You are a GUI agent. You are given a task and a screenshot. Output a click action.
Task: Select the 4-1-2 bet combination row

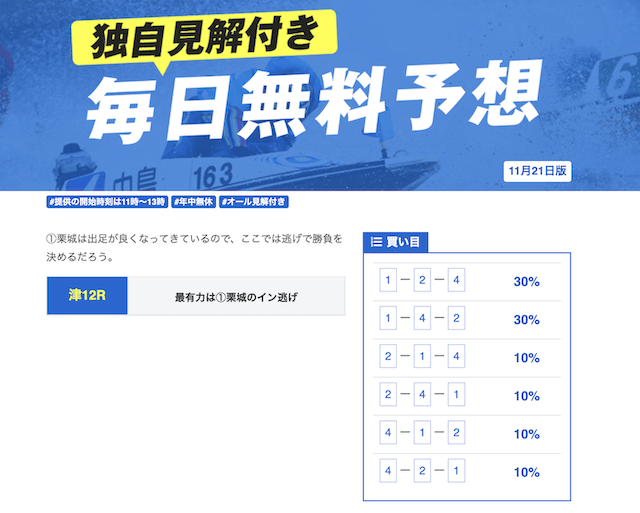tap(467, 434)
